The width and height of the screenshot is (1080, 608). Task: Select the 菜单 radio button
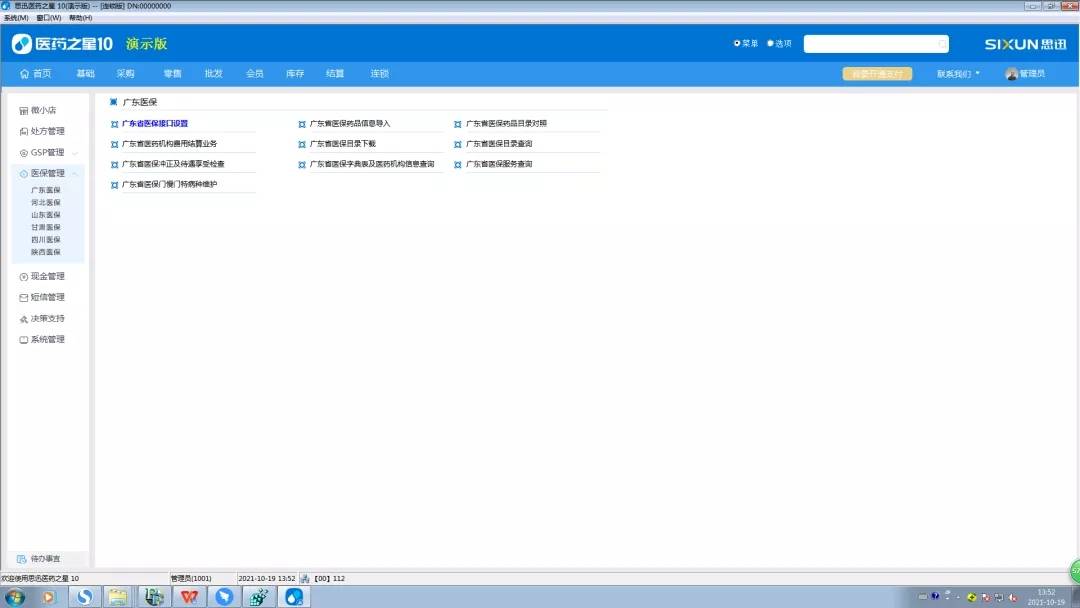pos(737,43)
